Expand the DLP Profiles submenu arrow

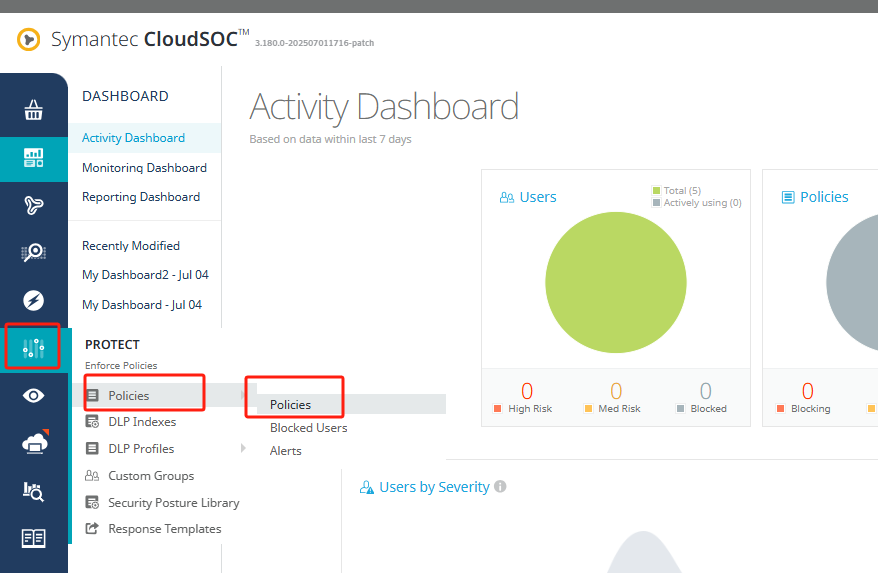tap(243, 448)
